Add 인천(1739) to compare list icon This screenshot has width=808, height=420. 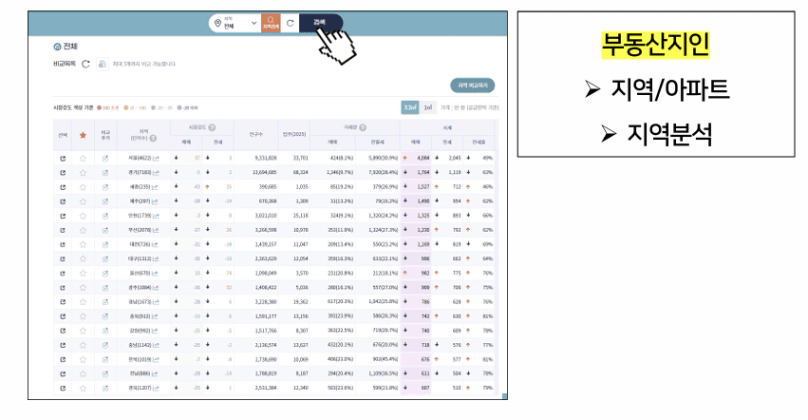click(105, 216)
